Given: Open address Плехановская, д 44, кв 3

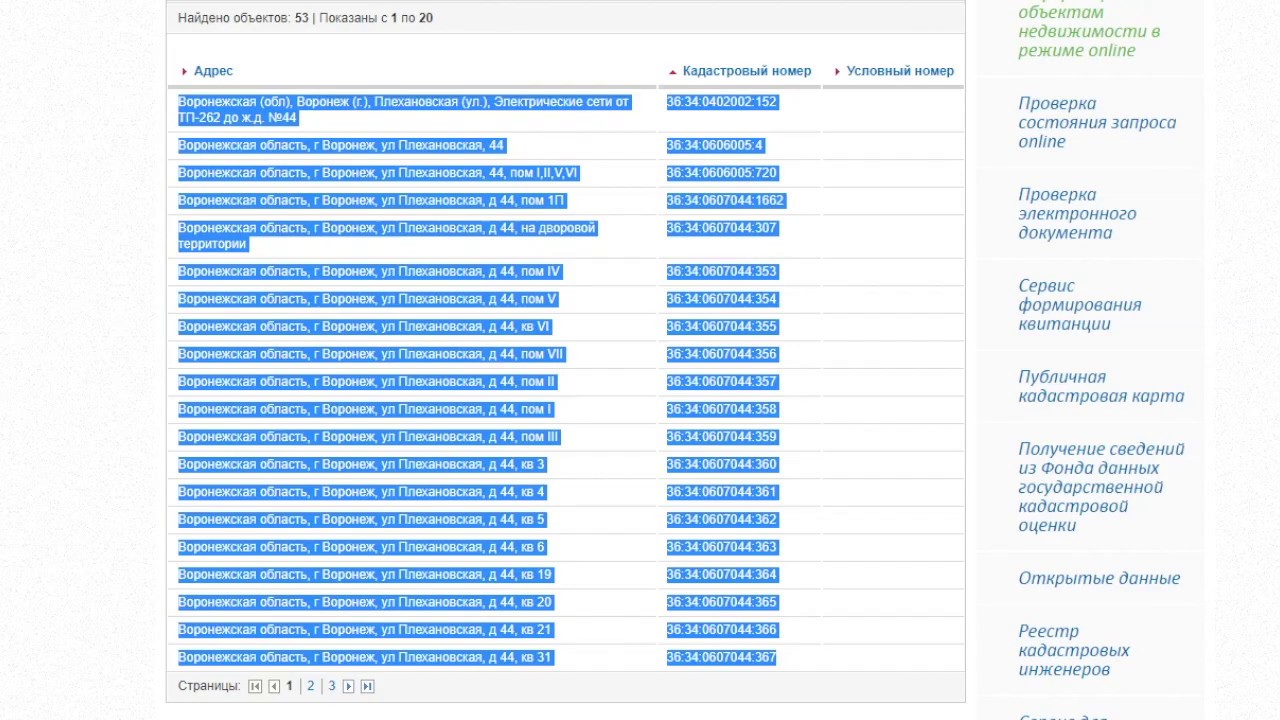Looking at the screenshot, I should click(x=362, y=465).
